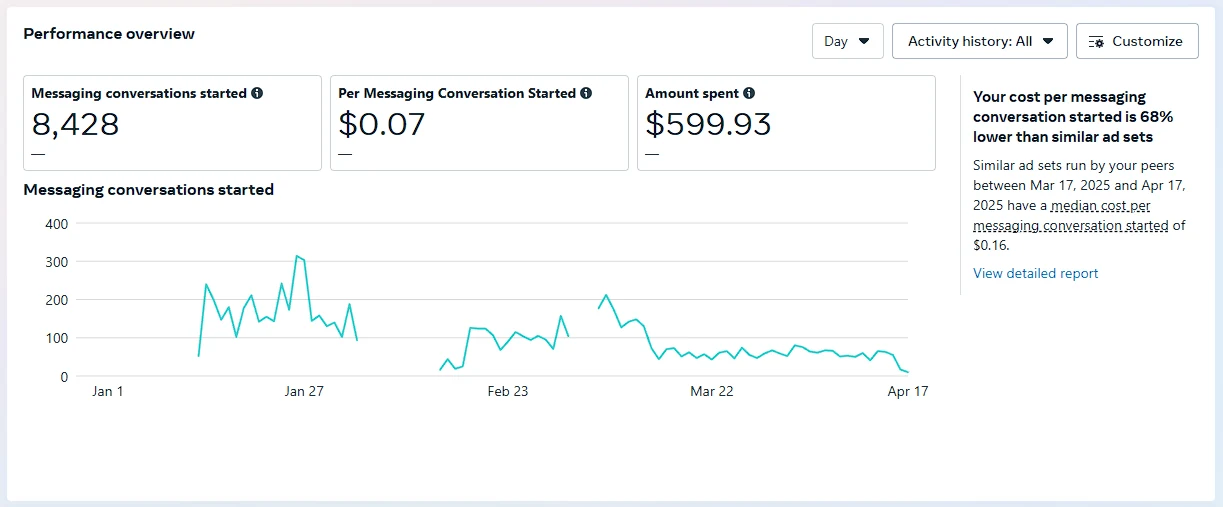Select the Messaging conversations started metric card
Image resolution: width=1223 pixels, height=507 pixels.
pos(172,123)
